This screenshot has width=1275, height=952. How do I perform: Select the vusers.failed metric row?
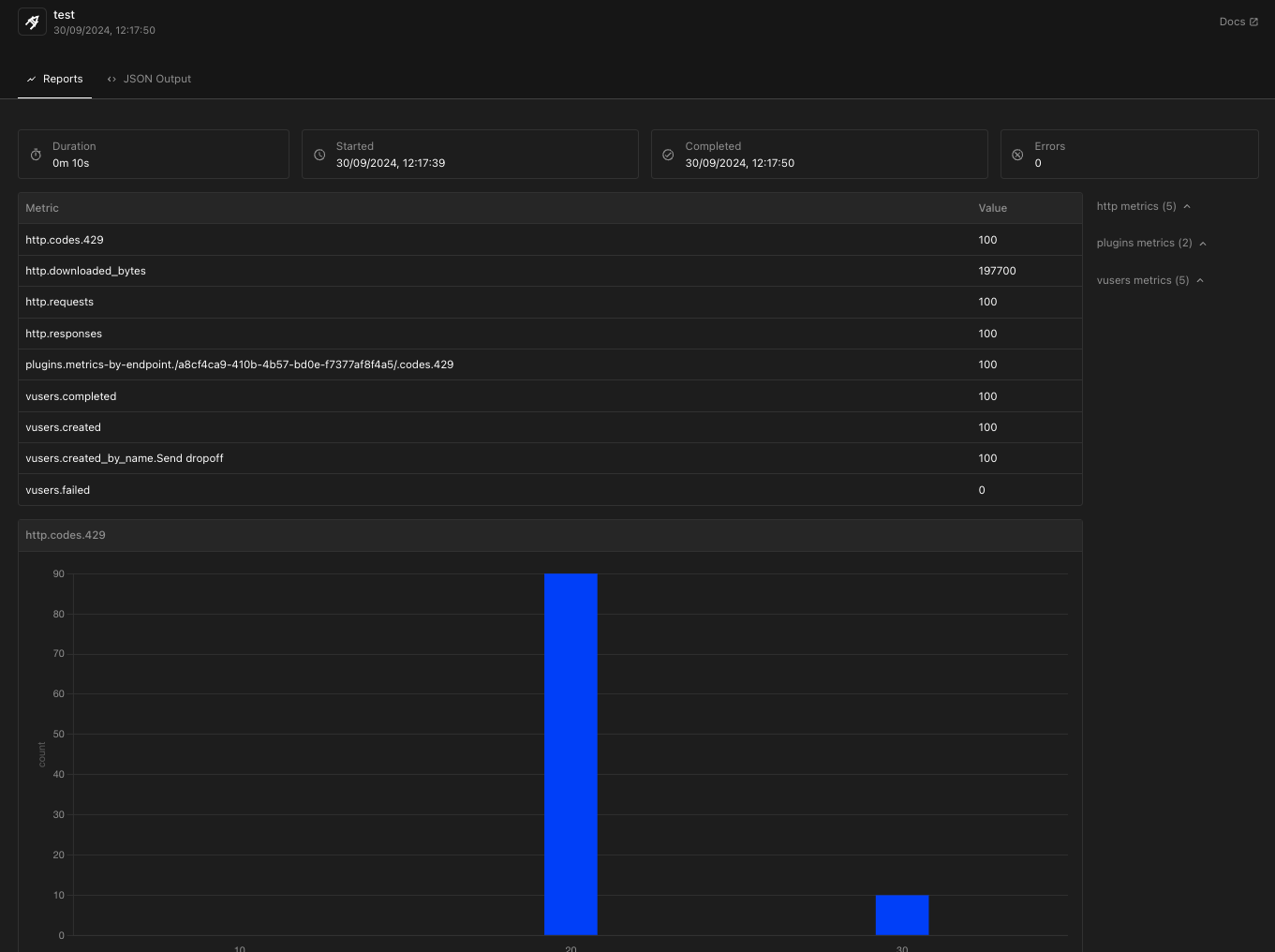pyautogui.click(x=550, y=490)
